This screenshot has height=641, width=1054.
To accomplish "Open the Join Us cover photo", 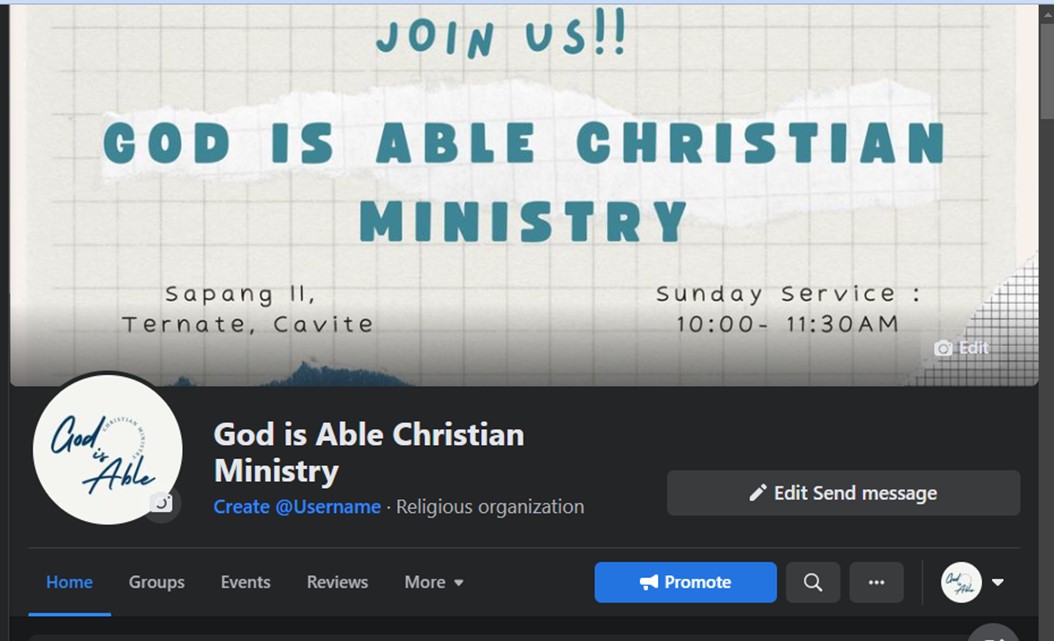I will [x=524, y=195].
